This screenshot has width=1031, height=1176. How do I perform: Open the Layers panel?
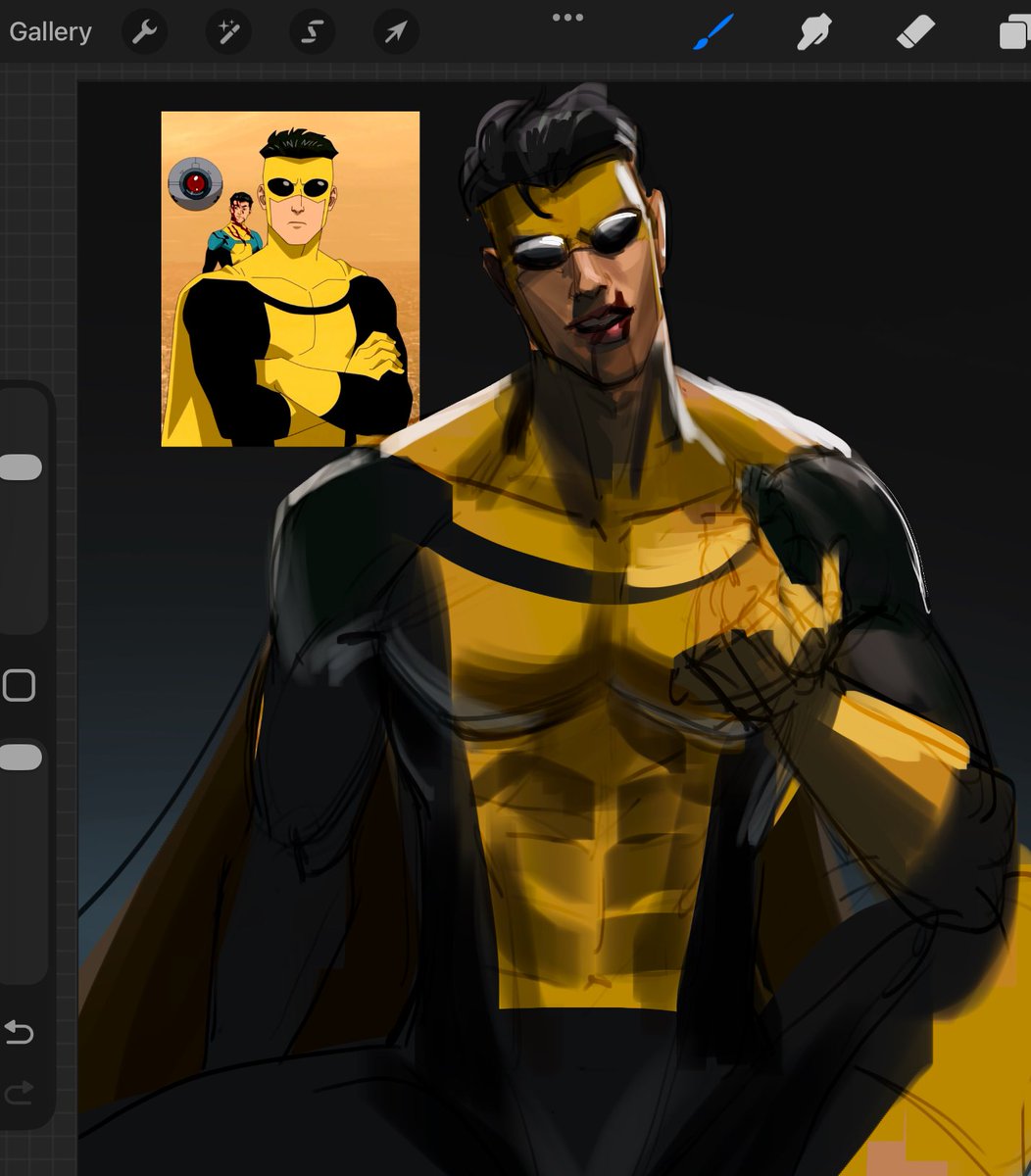(1015, 32)
